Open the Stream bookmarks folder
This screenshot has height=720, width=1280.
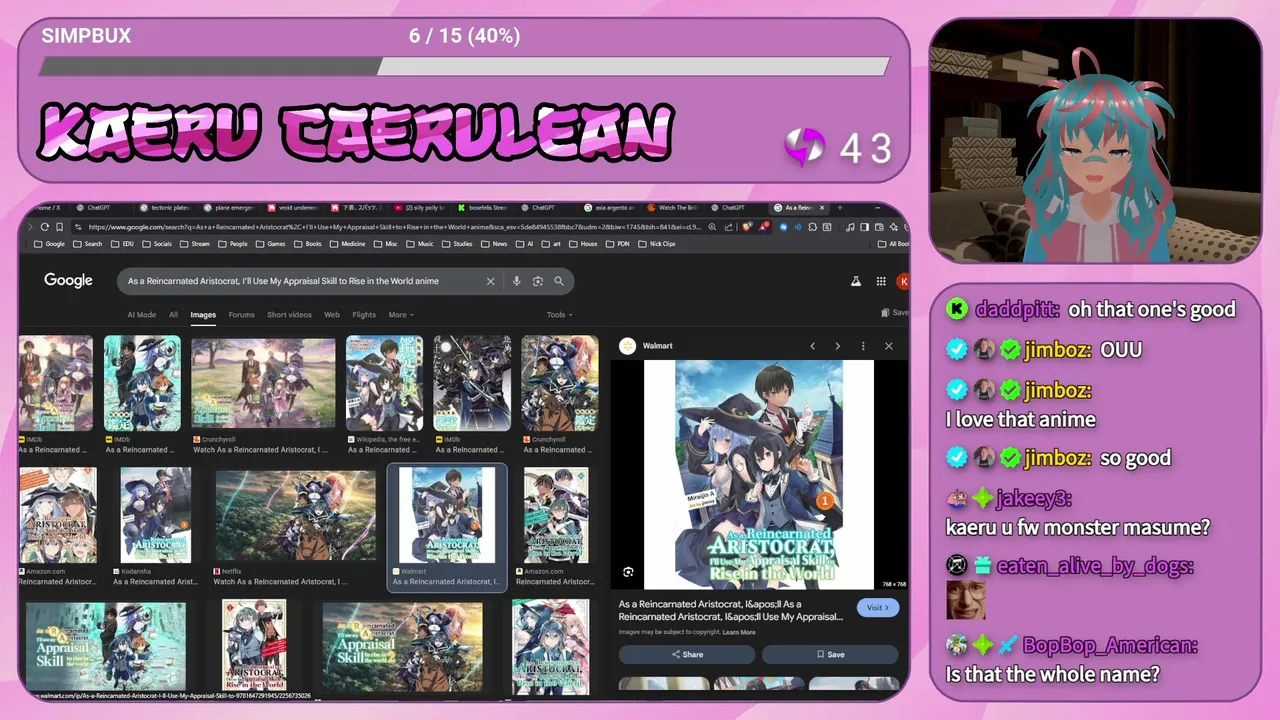click(194, 244)
